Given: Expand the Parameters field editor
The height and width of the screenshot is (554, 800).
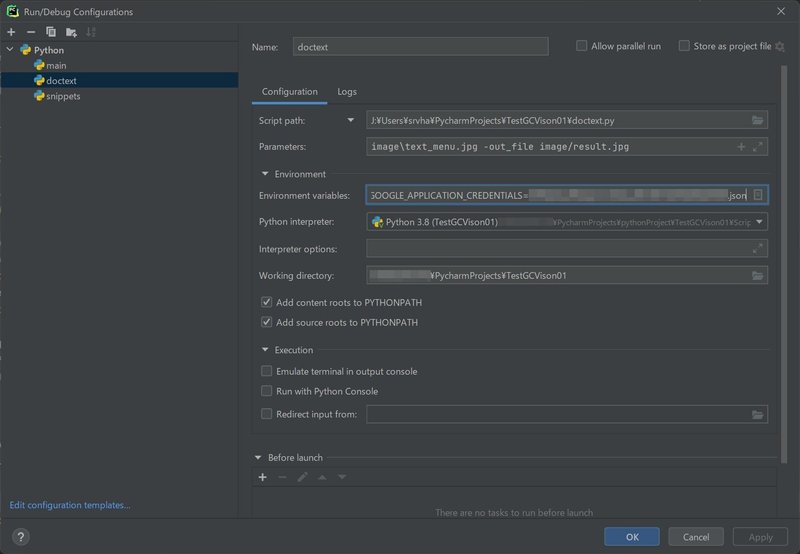Looking at the screenshot, I should (758, 147).
